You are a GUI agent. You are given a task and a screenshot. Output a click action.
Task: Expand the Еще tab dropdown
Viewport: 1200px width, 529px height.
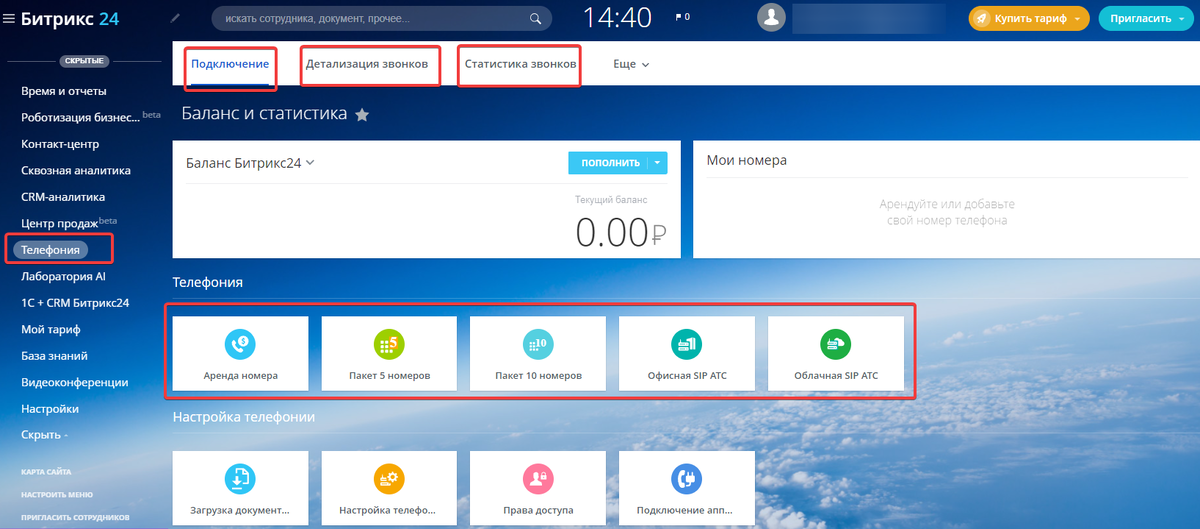(631, 64)
